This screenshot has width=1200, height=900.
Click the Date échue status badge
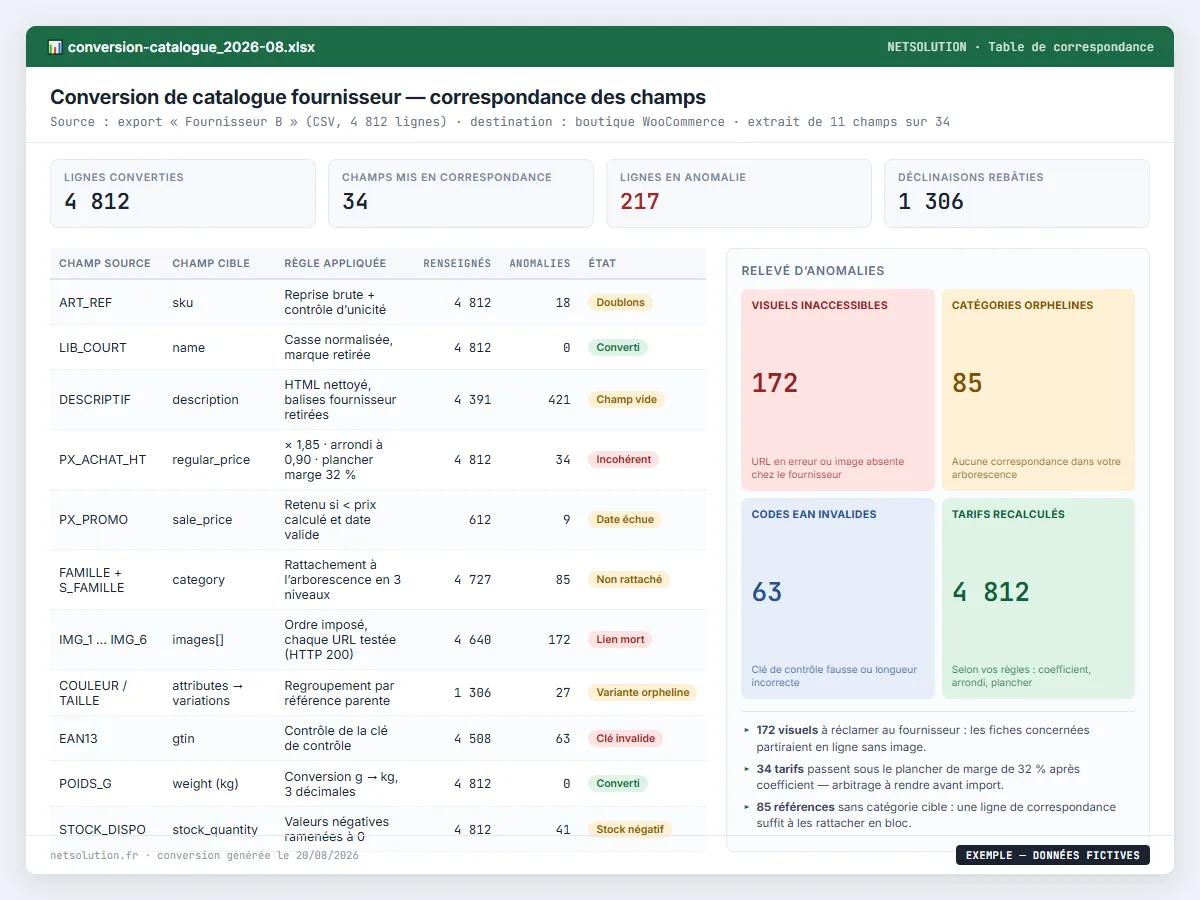pyautogui.click(x=625, y=519)
